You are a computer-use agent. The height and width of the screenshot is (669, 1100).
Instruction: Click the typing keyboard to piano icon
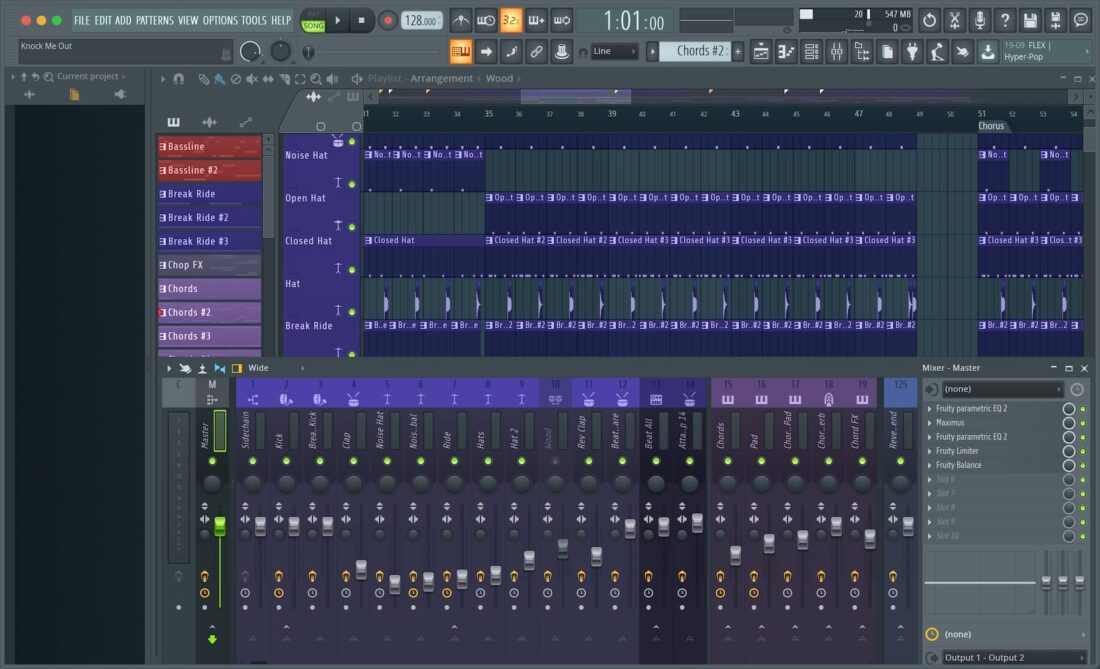pos(460,51)
